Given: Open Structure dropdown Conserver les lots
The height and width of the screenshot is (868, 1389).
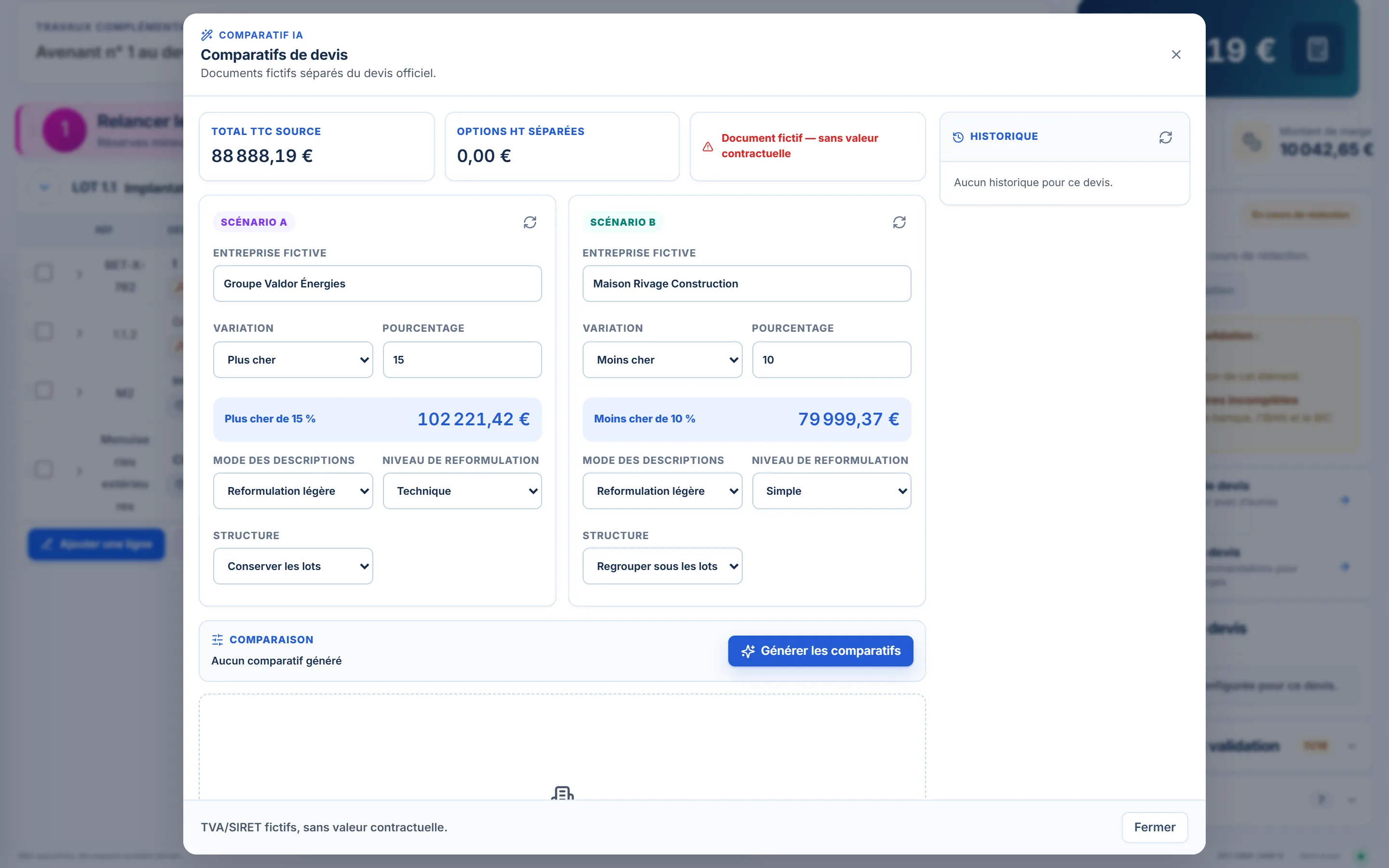Looking at the screenshot, I should [293, 566].
